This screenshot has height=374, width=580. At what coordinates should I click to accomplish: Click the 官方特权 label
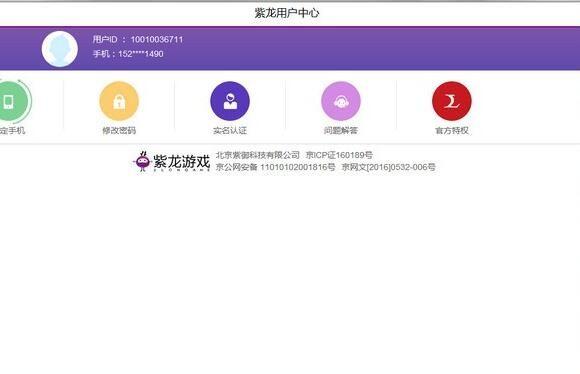[x=452, y=130]
